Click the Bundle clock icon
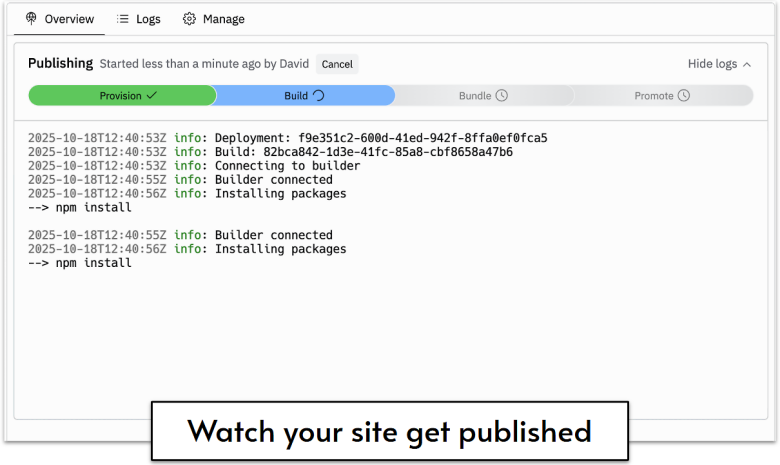 coord(502,95)
